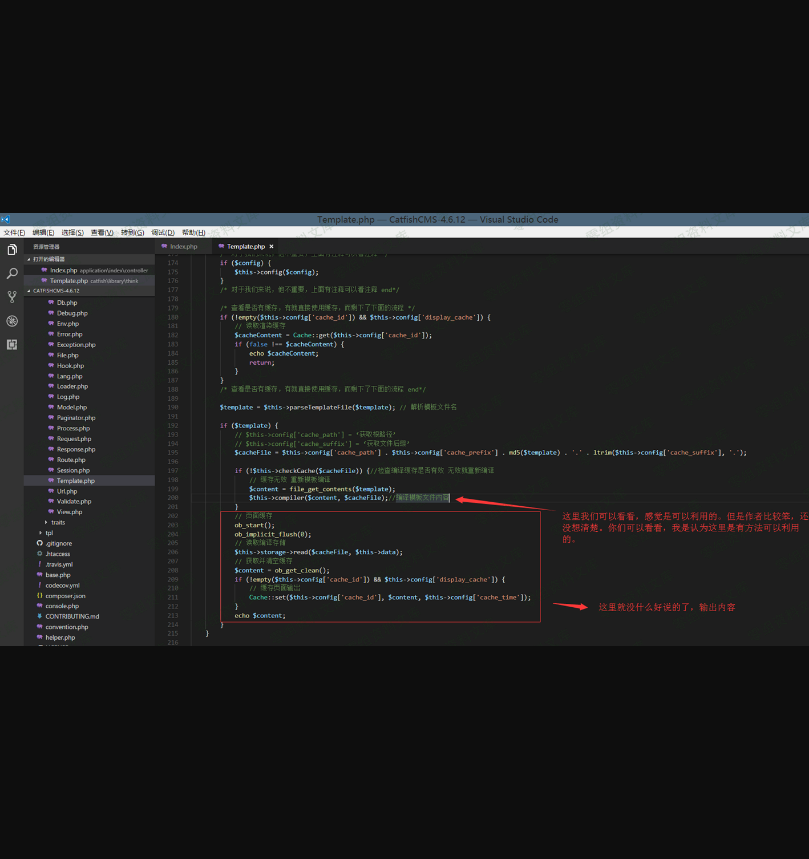Close the Template.php editor tab
The image size is (809, 859).
tap(271, 246)
